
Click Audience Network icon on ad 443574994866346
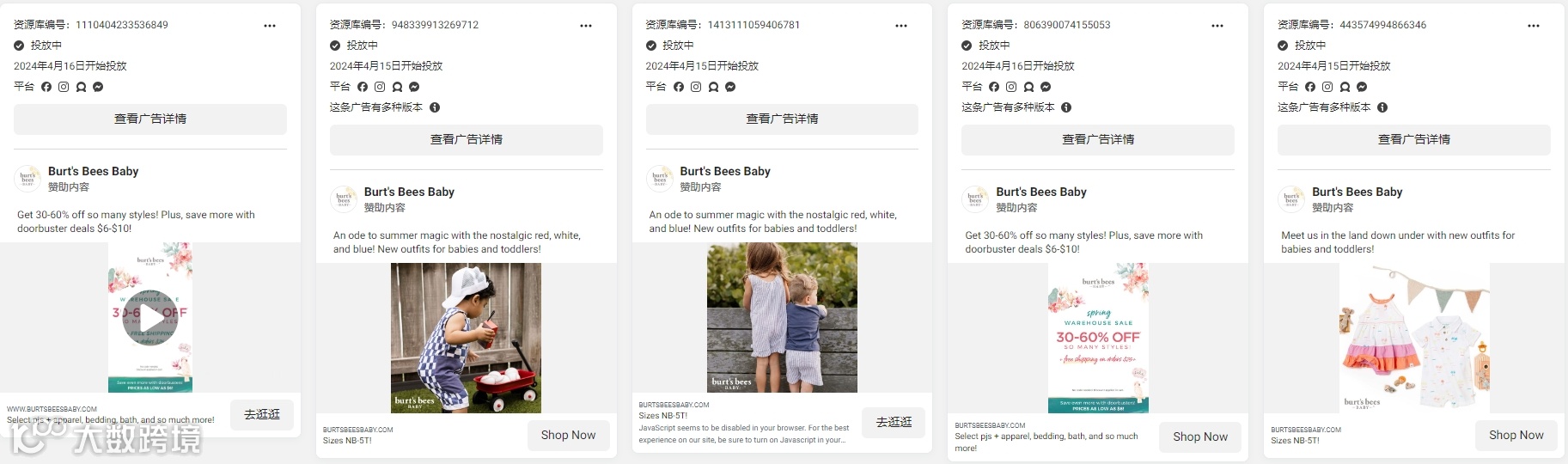pos(1345,87)
